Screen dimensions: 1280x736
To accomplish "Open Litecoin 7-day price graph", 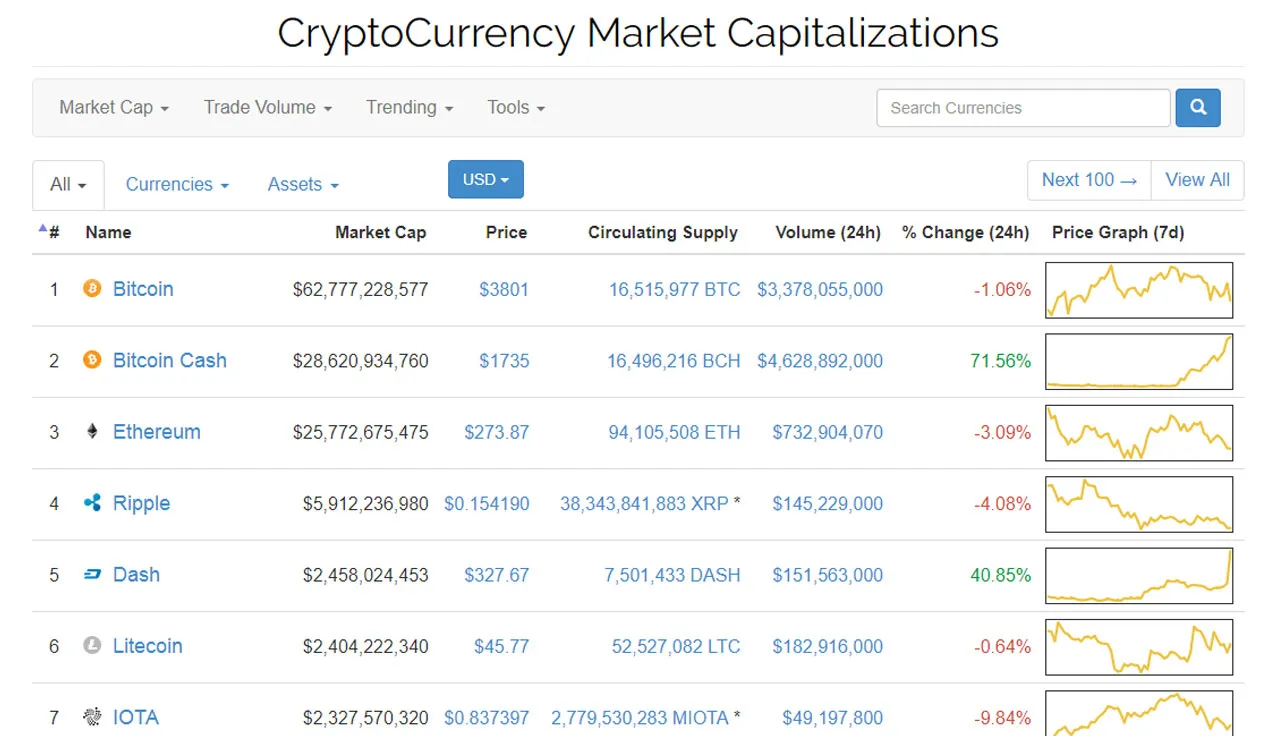I will [1139, 647].
